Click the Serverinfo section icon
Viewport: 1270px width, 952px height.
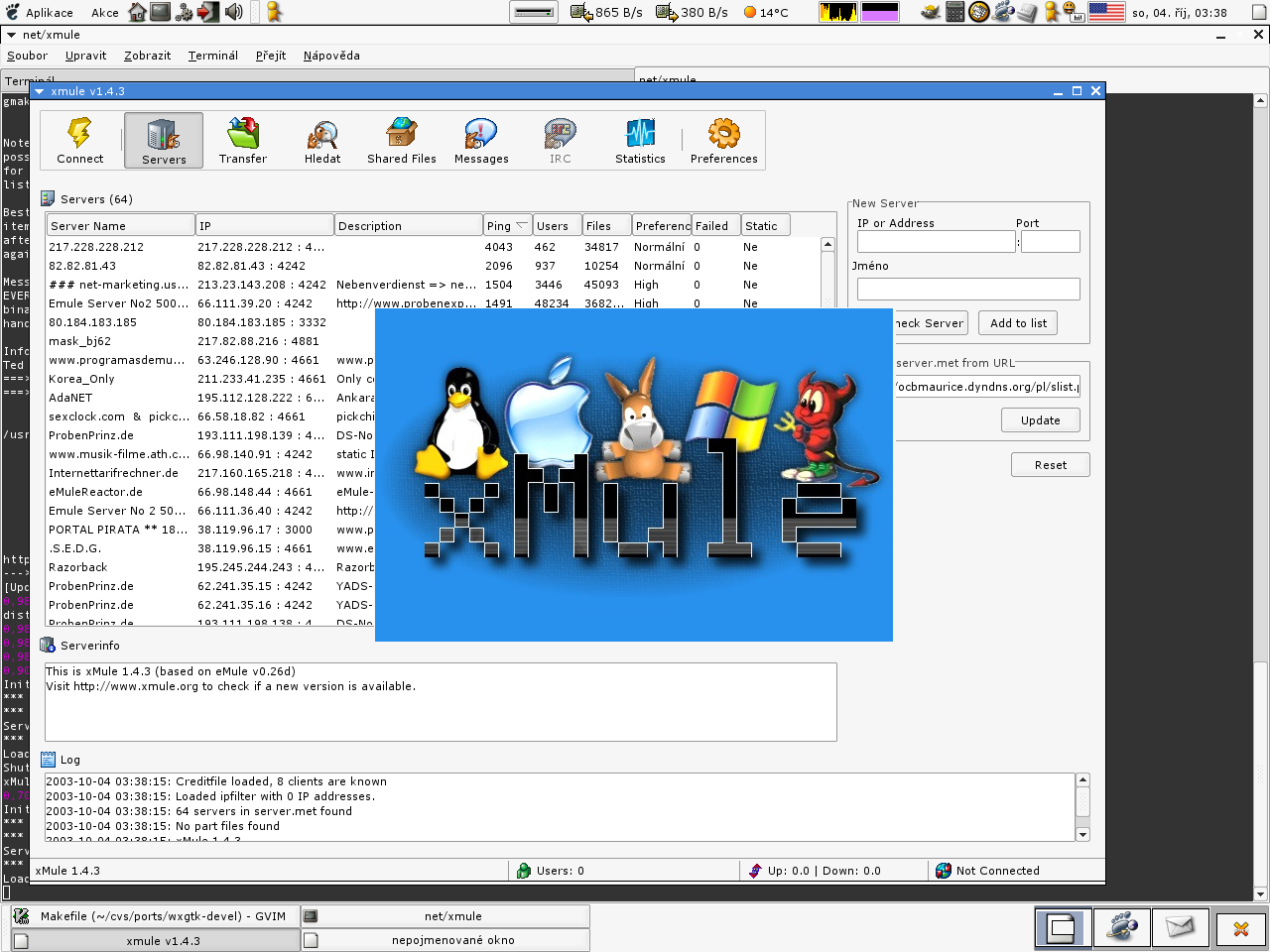[x=48, y=645]
